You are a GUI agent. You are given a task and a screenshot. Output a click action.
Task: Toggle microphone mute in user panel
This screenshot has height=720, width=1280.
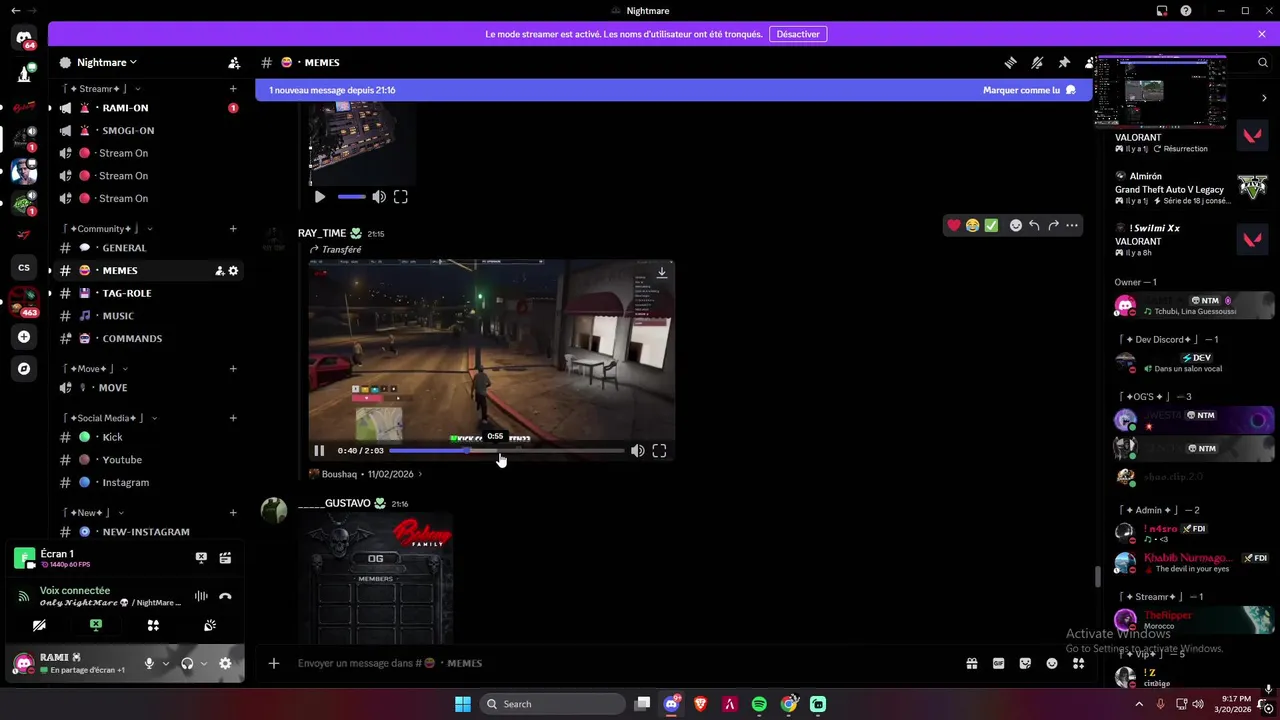coord(149,663)
